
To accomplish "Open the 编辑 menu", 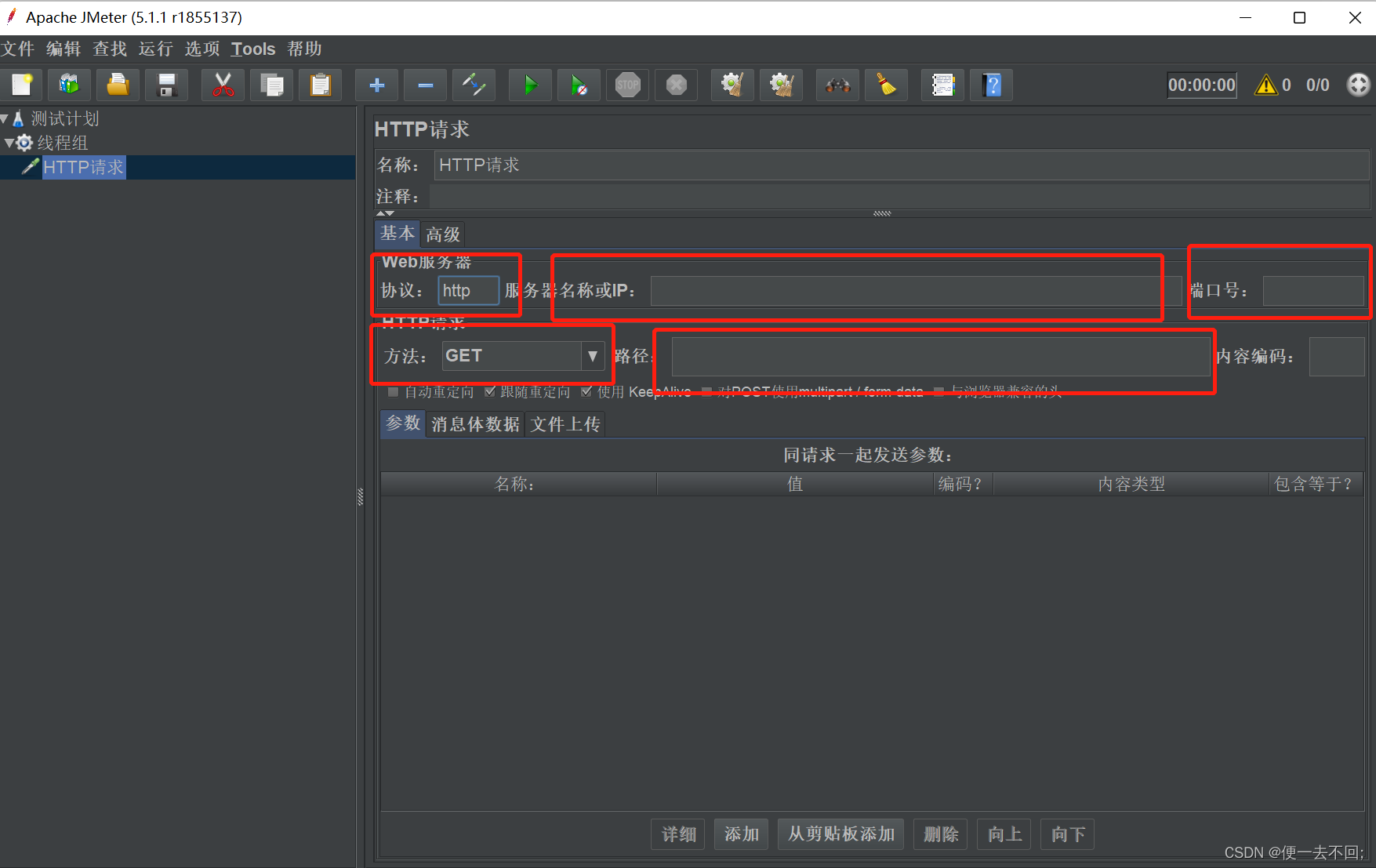I will [64, 49].
